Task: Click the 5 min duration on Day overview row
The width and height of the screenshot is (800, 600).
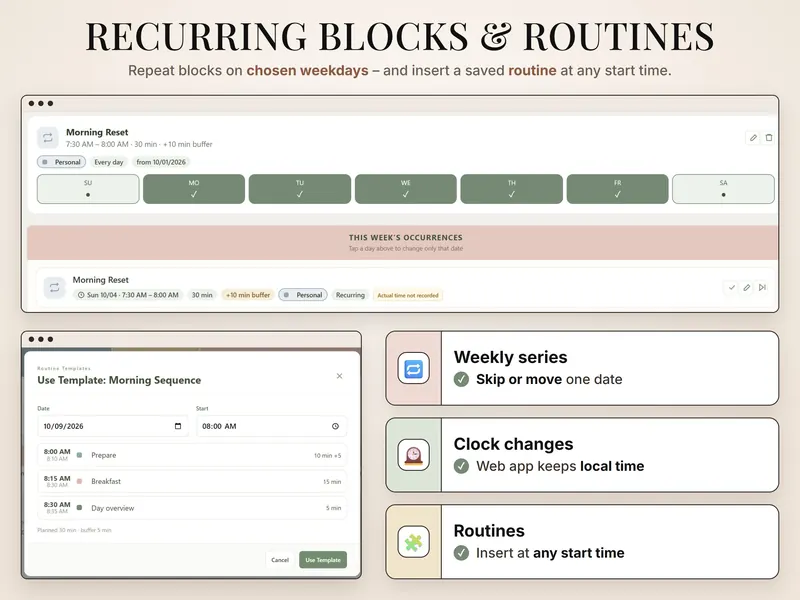Action: (334, 508)
